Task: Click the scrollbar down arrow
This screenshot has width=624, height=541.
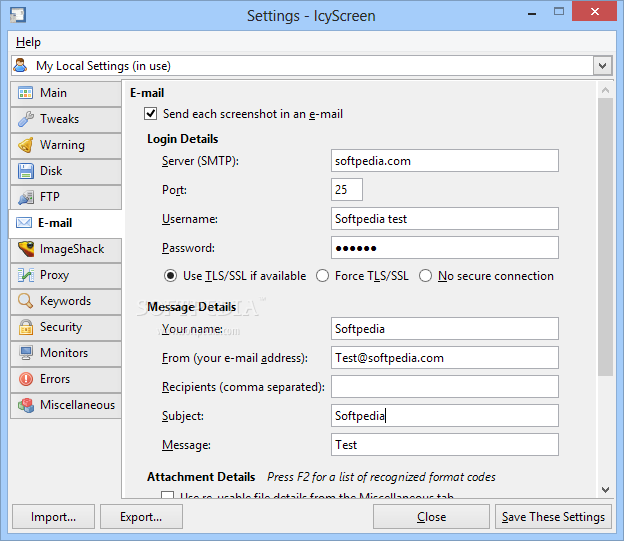Action: (x=605, y=490)
